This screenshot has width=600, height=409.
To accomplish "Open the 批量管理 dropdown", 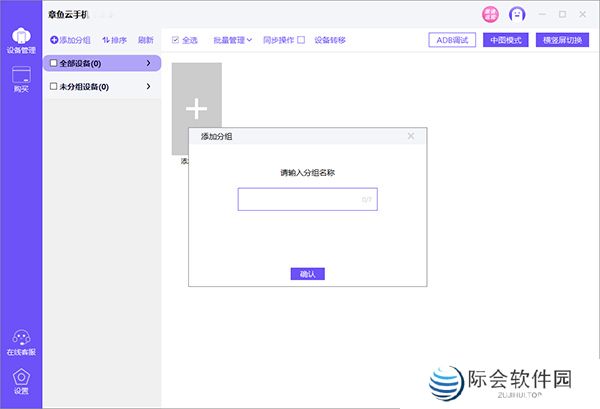I will 233,40.
